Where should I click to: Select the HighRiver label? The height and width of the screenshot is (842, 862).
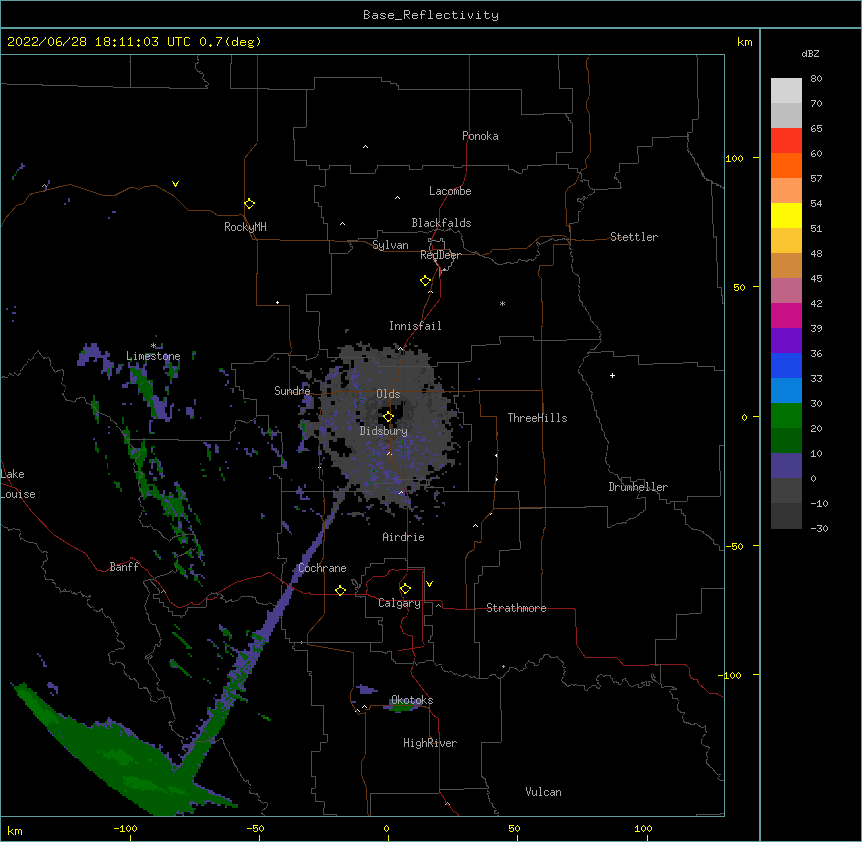pyautogui.click(x=430, y=743)
